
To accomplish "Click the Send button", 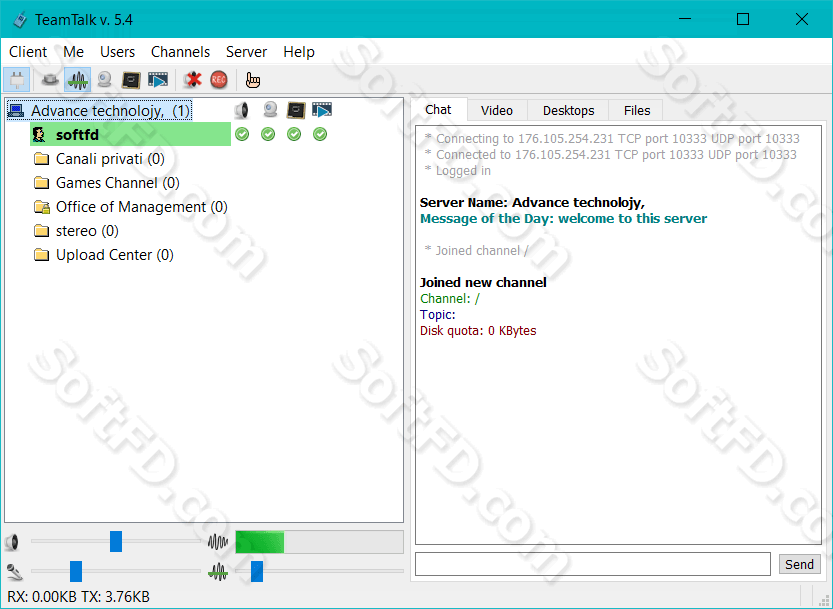I will [x=800, y=564].
